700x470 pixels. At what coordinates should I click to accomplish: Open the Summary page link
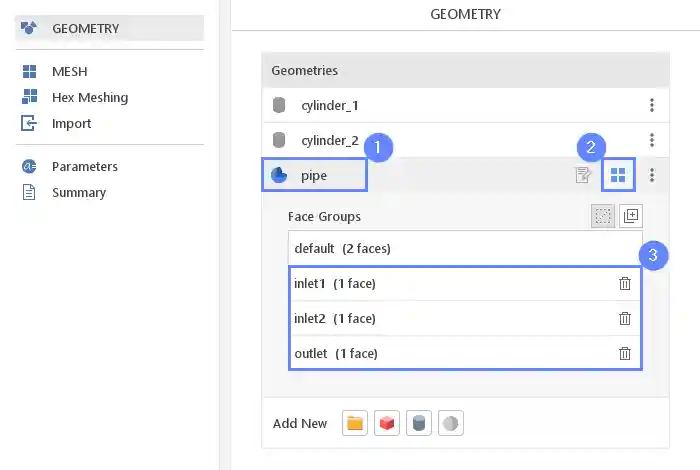(78, 192)
